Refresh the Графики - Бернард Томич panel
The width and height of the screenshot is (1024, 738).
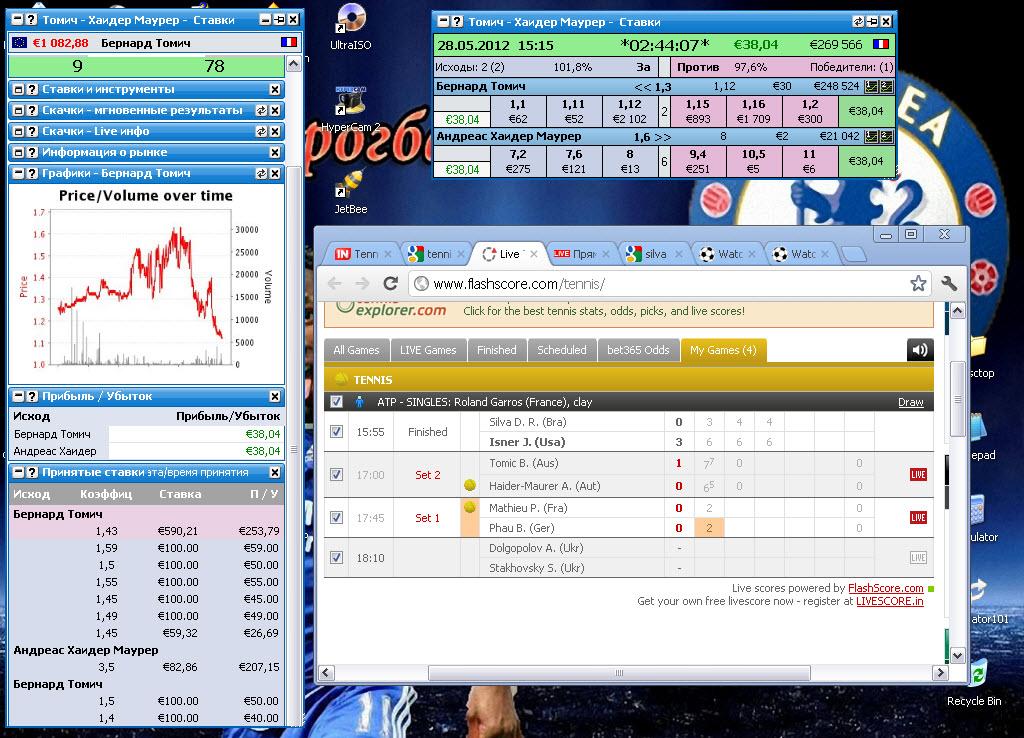tap(275, 173)
